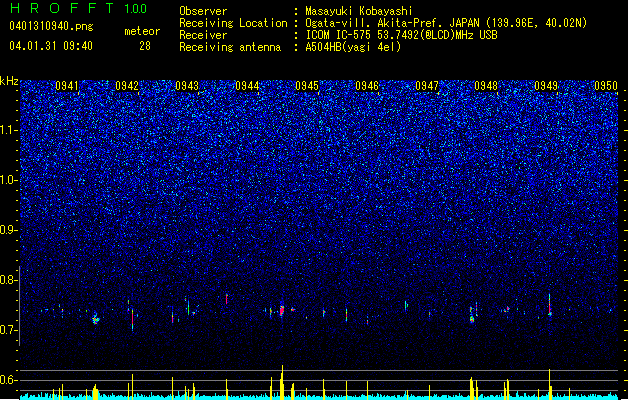The image size is (629, 400).
Task: Click the tallest yellow peak near 0945
Action: click(x=282, y=382)
